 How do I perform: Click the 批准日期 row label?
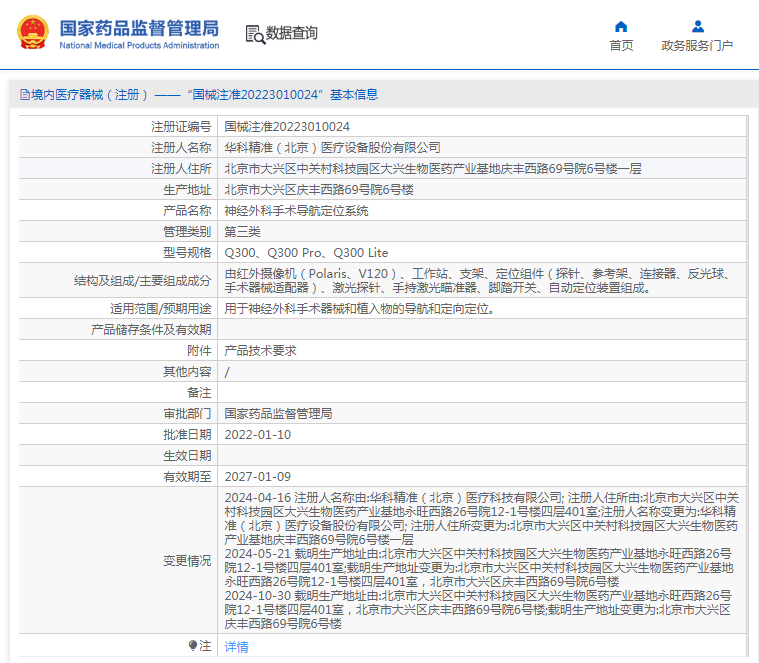187,435
